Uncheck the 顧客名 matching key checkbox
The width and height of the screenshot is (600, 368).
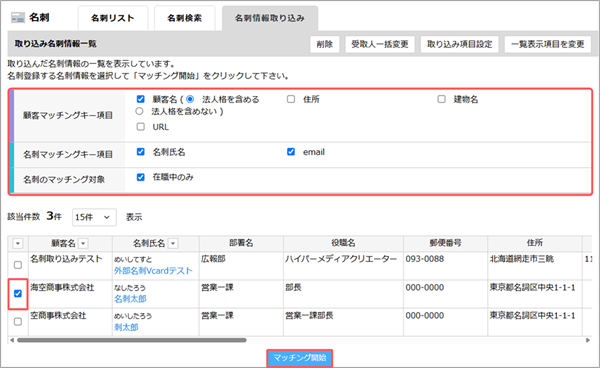(x=140, y=99)
